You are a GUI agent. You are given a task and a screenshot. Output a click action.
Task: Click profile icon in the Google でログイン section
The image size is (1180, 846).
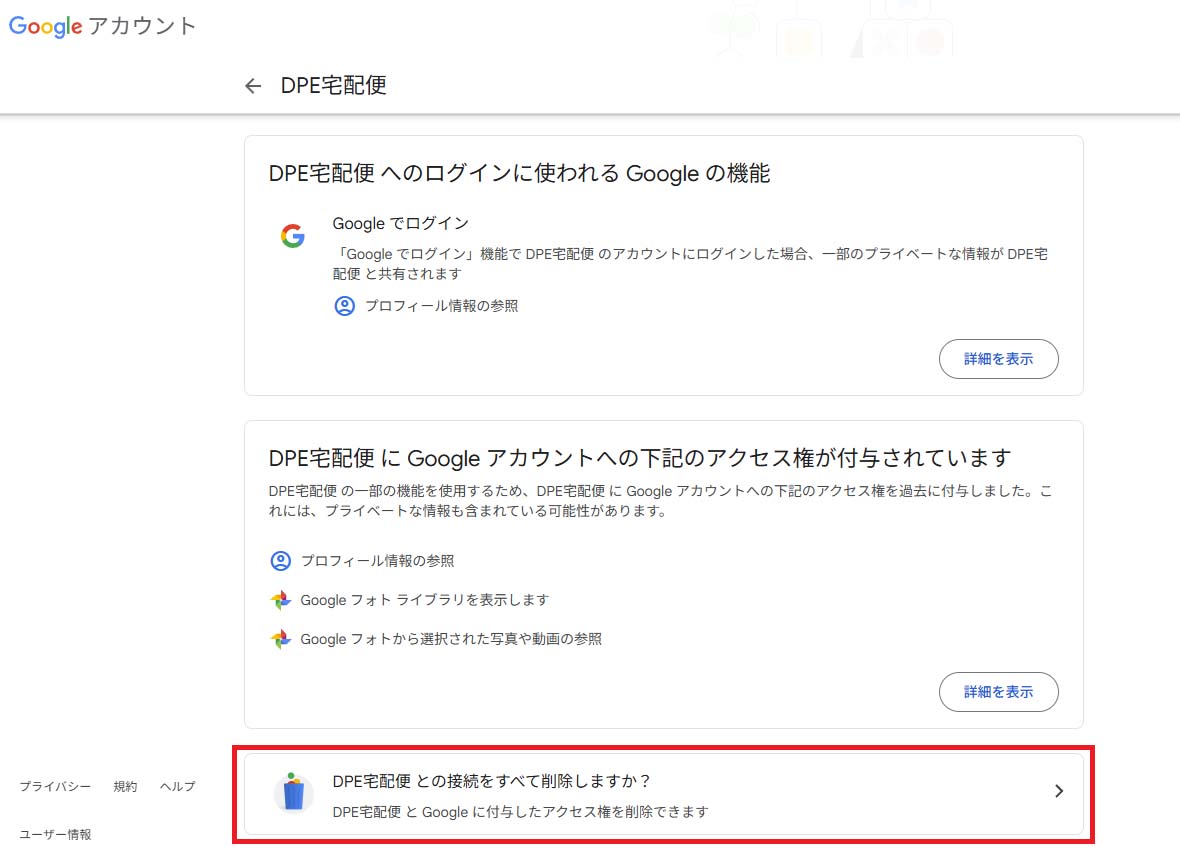pyautogui.click(x=344, y=306)
